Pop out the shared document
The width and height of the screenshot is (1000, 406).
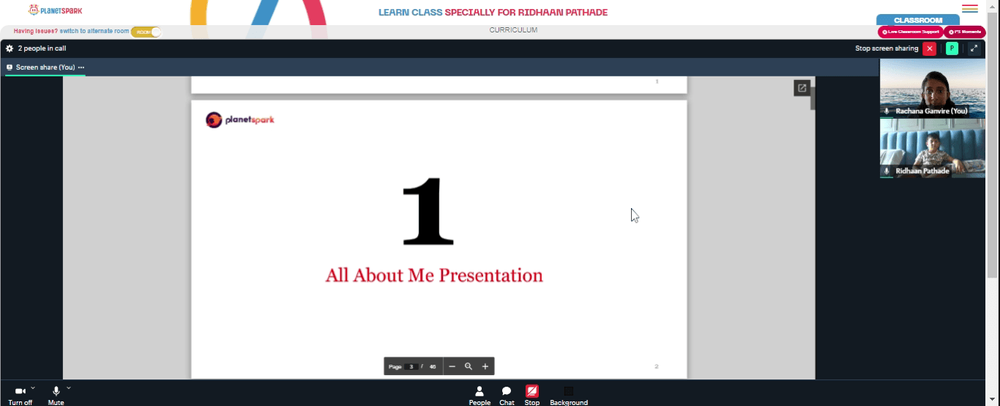click(802, 88)
